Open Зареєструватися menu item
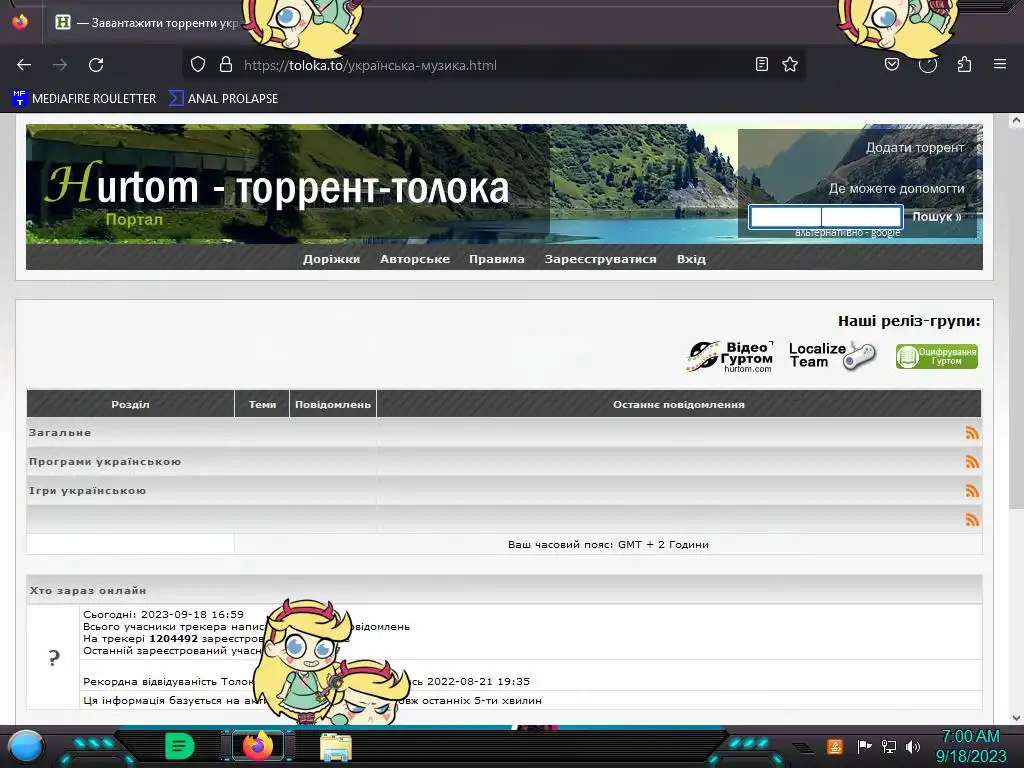The width and height of the screenshot is (1024, 768). (601, 259)
